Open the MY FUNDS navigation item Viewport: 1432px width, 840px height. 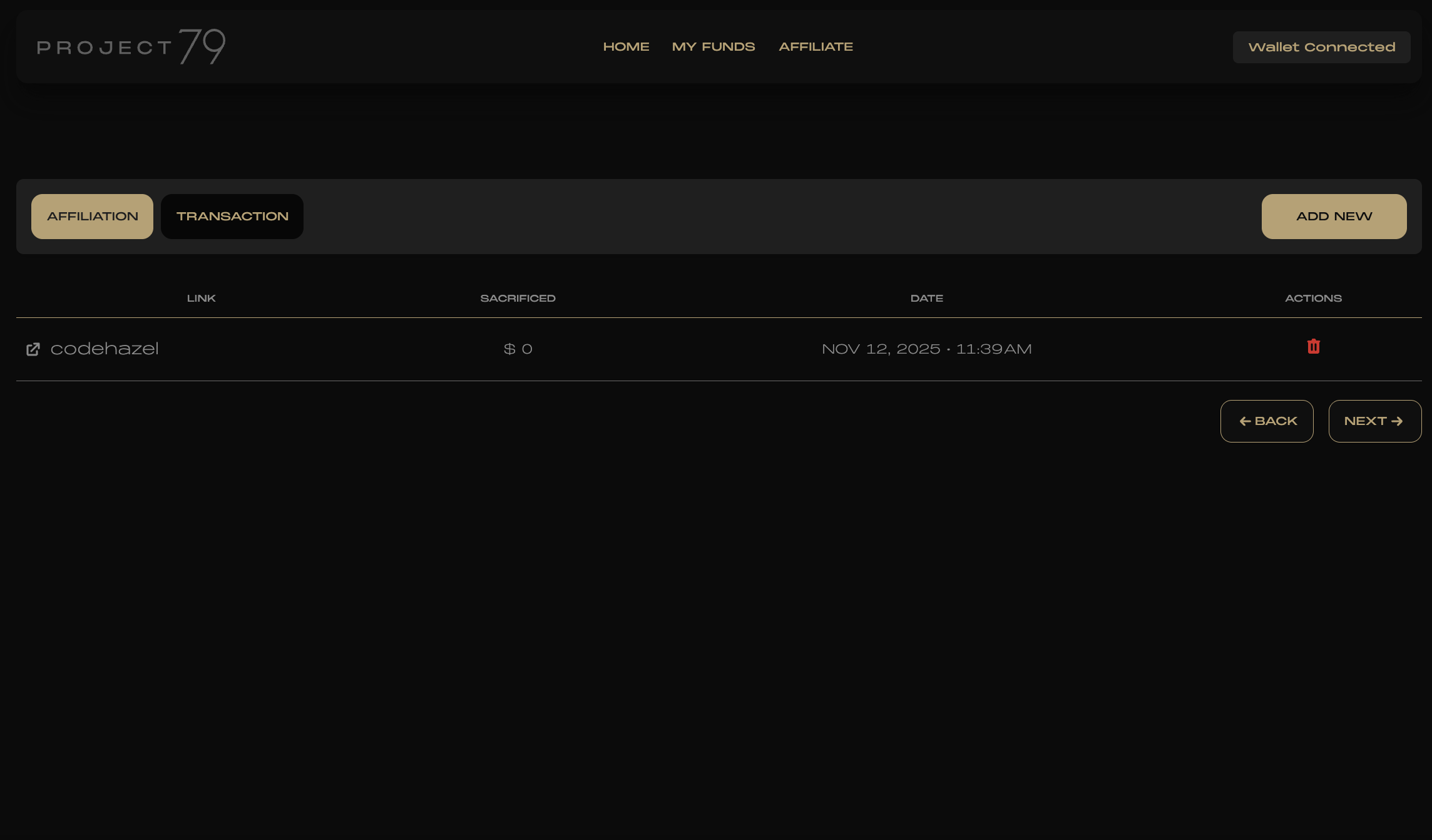713,46
